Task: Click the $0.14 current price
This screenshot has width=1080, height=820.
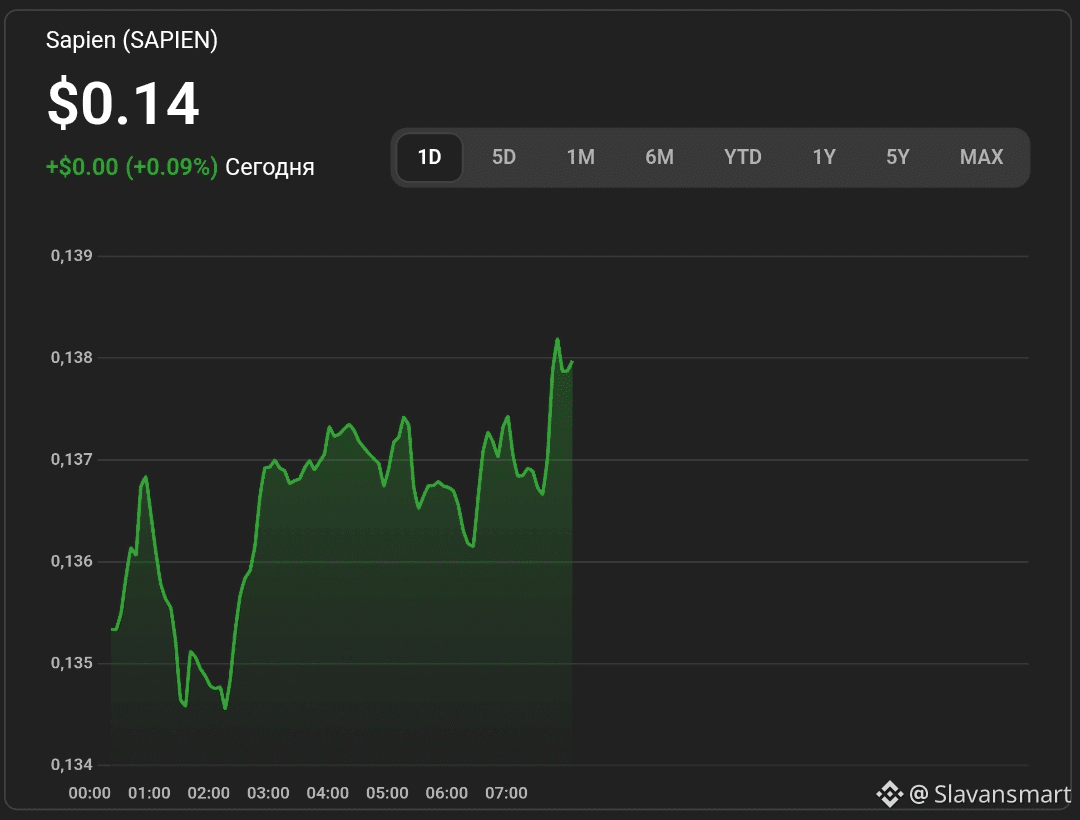Action: [124, 103]
